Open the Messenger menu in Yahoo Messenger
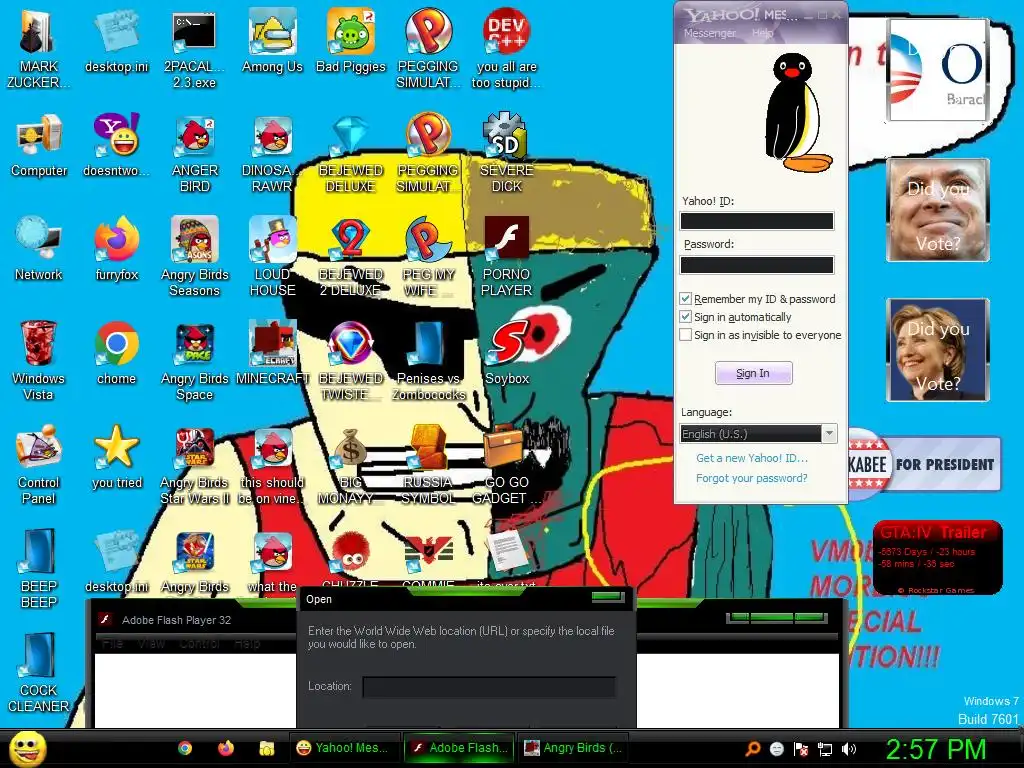The image size is (1024, 768). tap(709, 33)
